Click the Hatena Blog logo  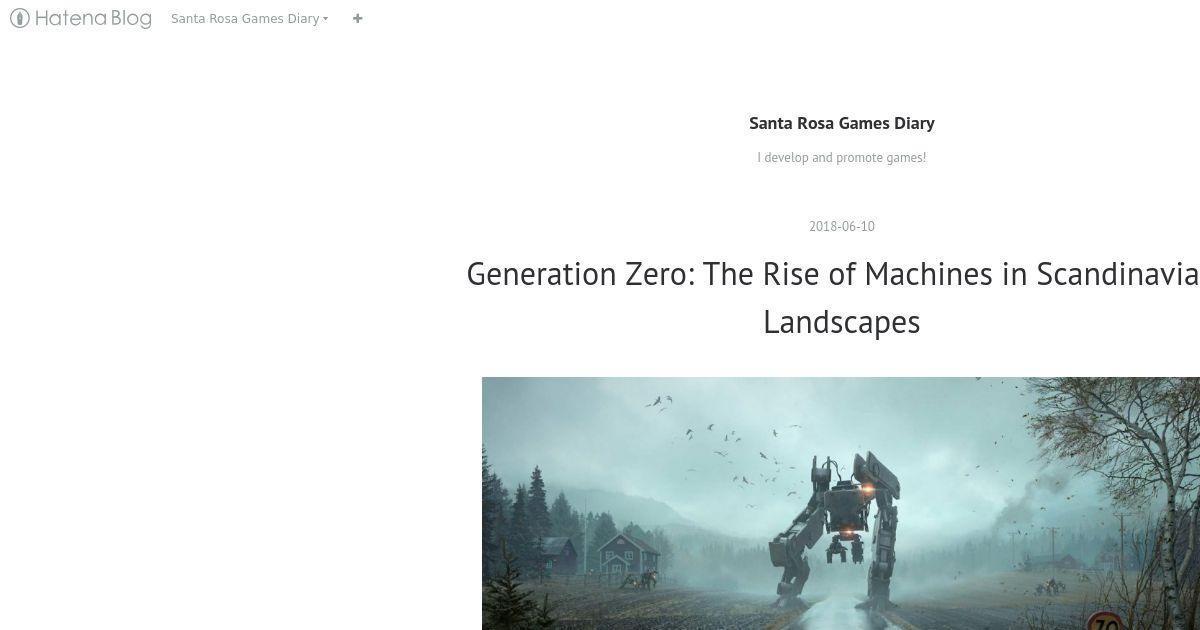tap(81, 18)
